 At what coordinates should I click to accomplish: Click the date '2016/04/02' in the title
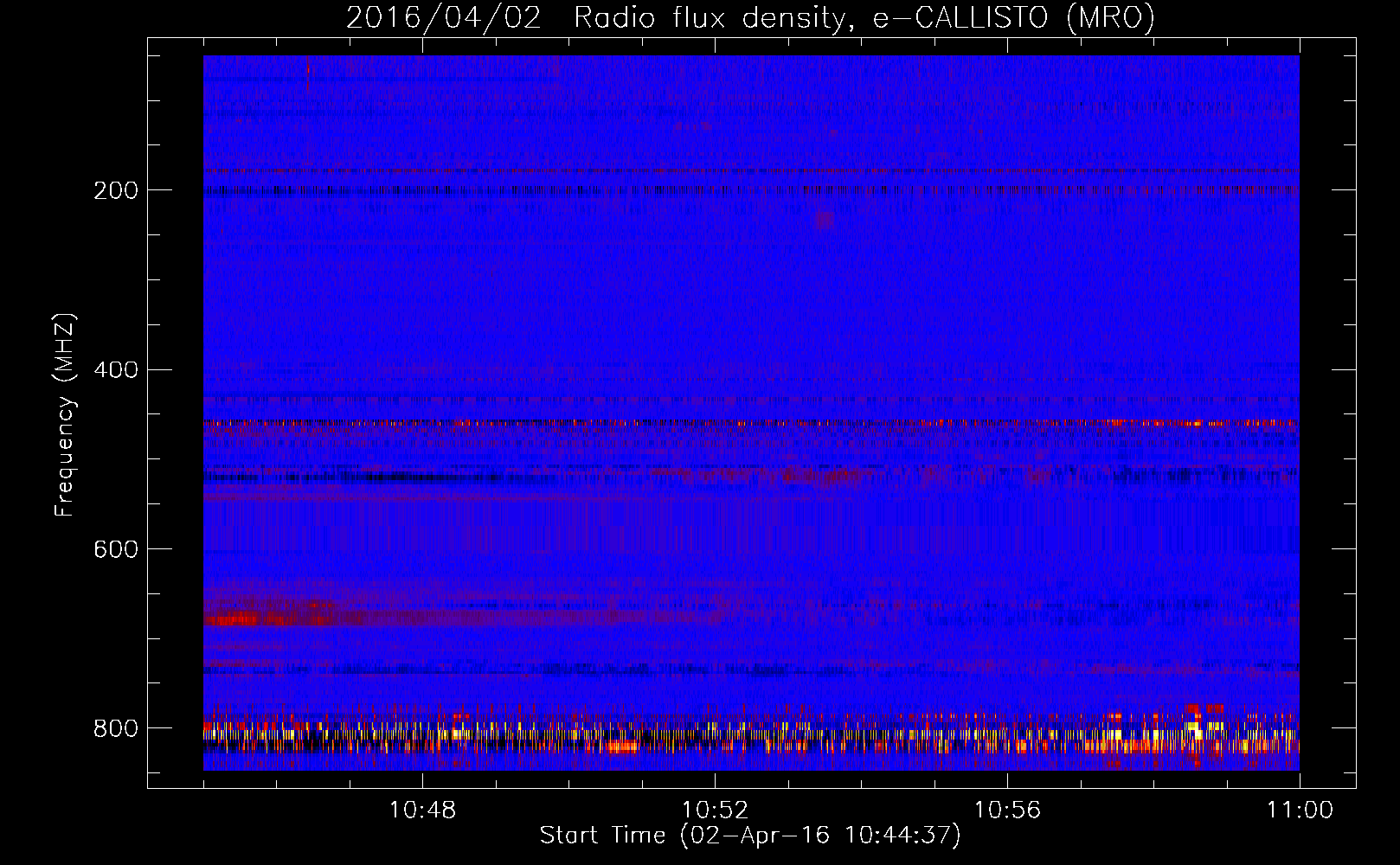444,18
